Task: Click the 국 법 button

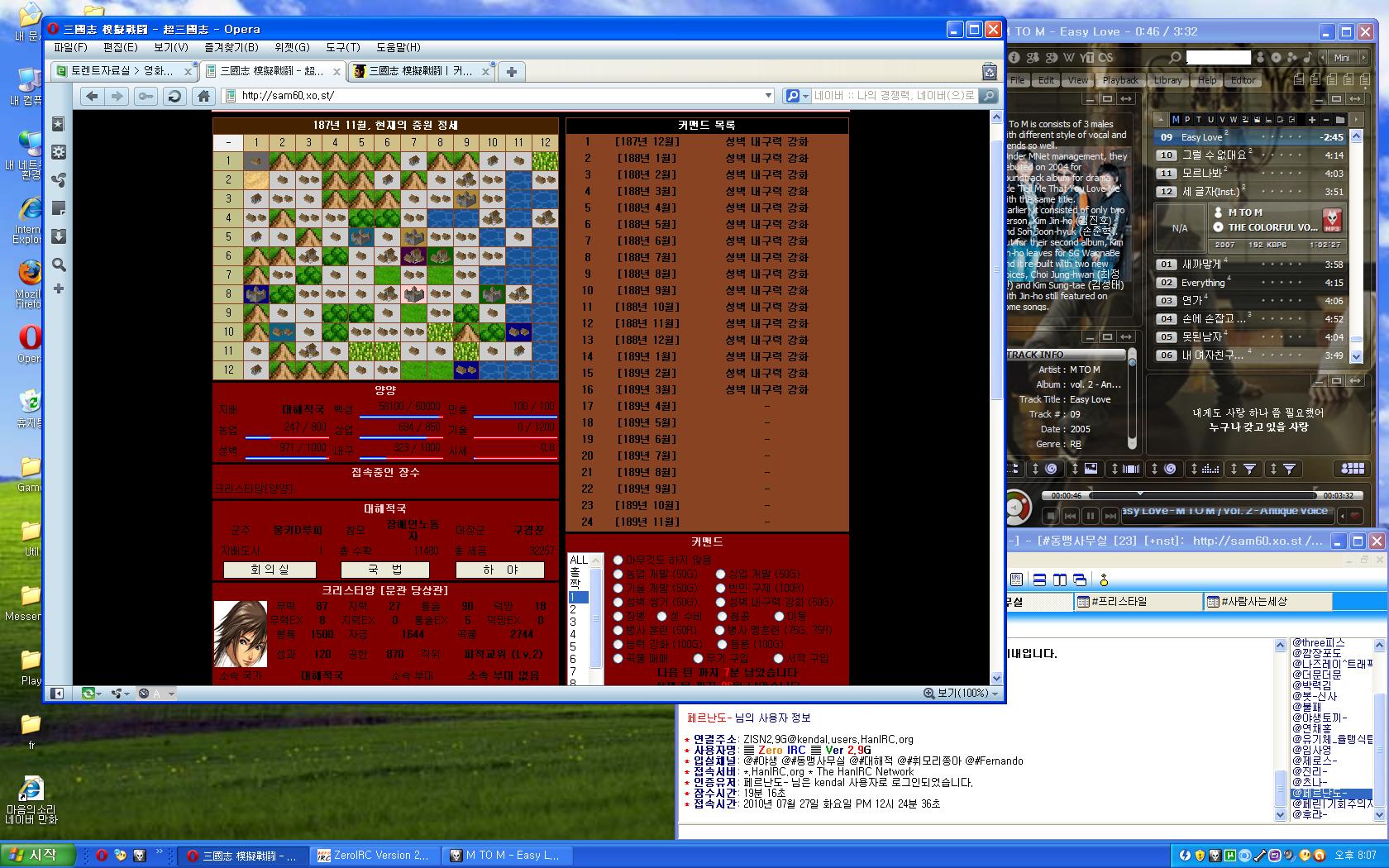Action: tap(384, 570)
